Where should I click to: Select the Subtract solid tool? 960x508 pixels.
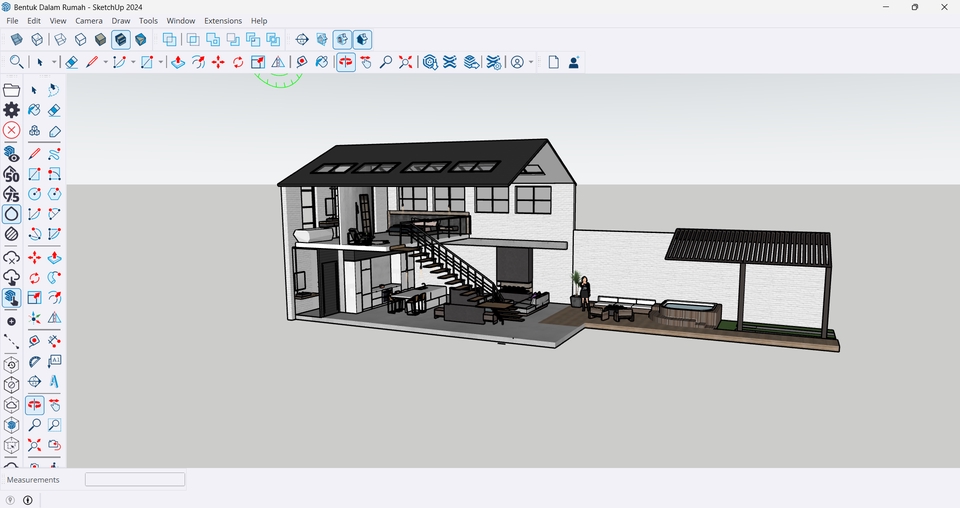click(x=233, y=40)
